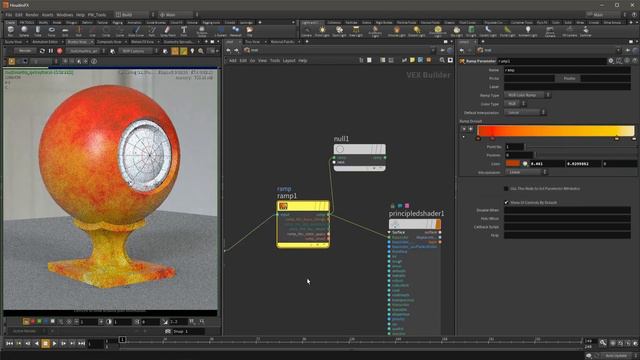Viewport: 640px width, 360px height.
Task: Click the ramp1 node icon
Action: 283,206
